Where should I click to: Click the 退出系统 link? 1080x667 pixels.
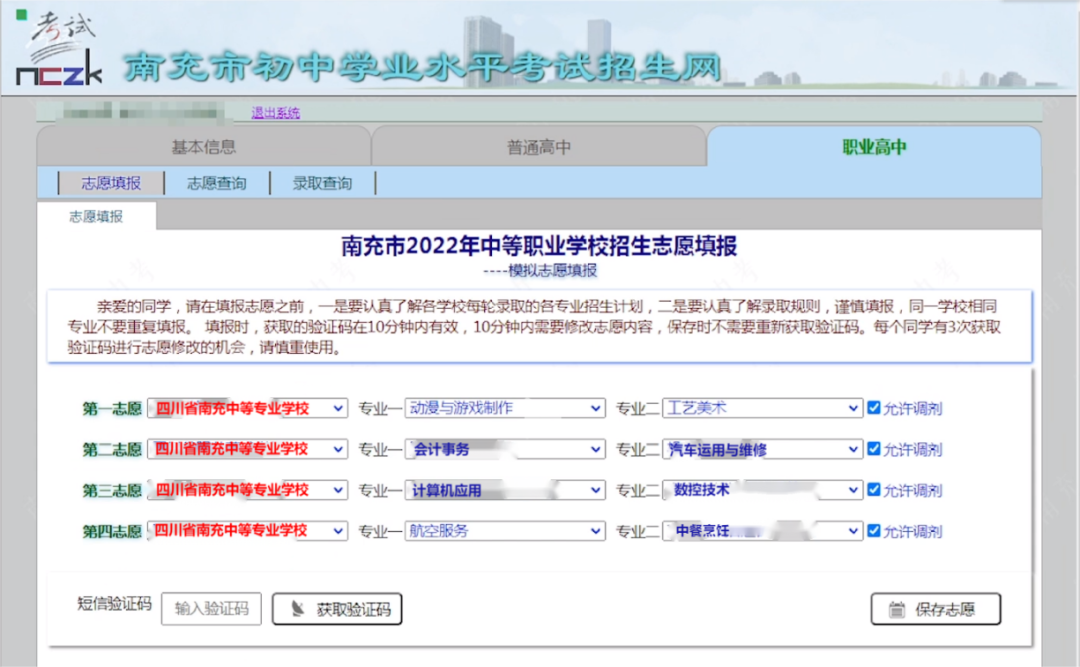(x=274, y=112)
